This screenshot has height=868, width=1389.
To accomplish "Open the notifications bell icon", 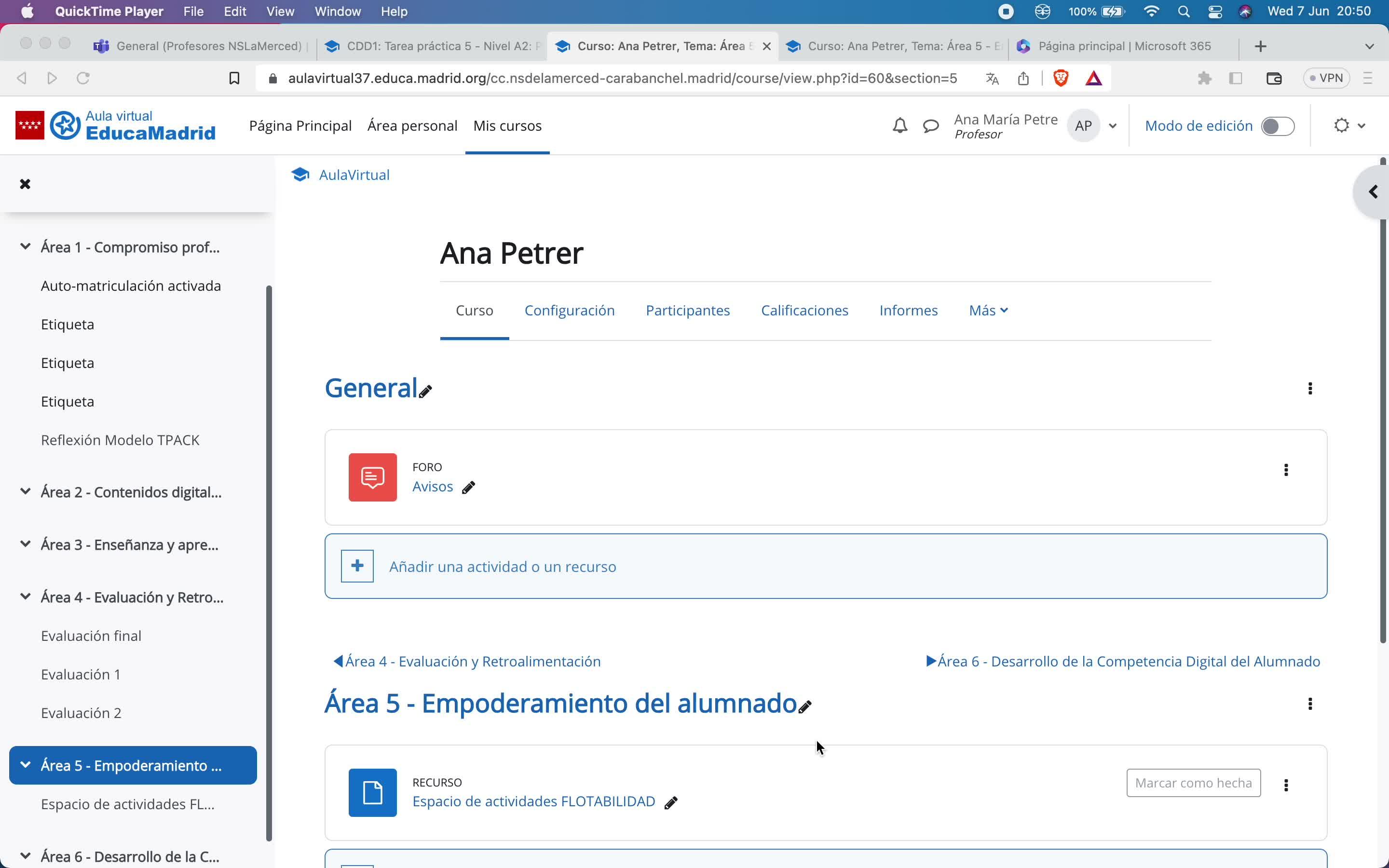I will click(x=899, y=126).
